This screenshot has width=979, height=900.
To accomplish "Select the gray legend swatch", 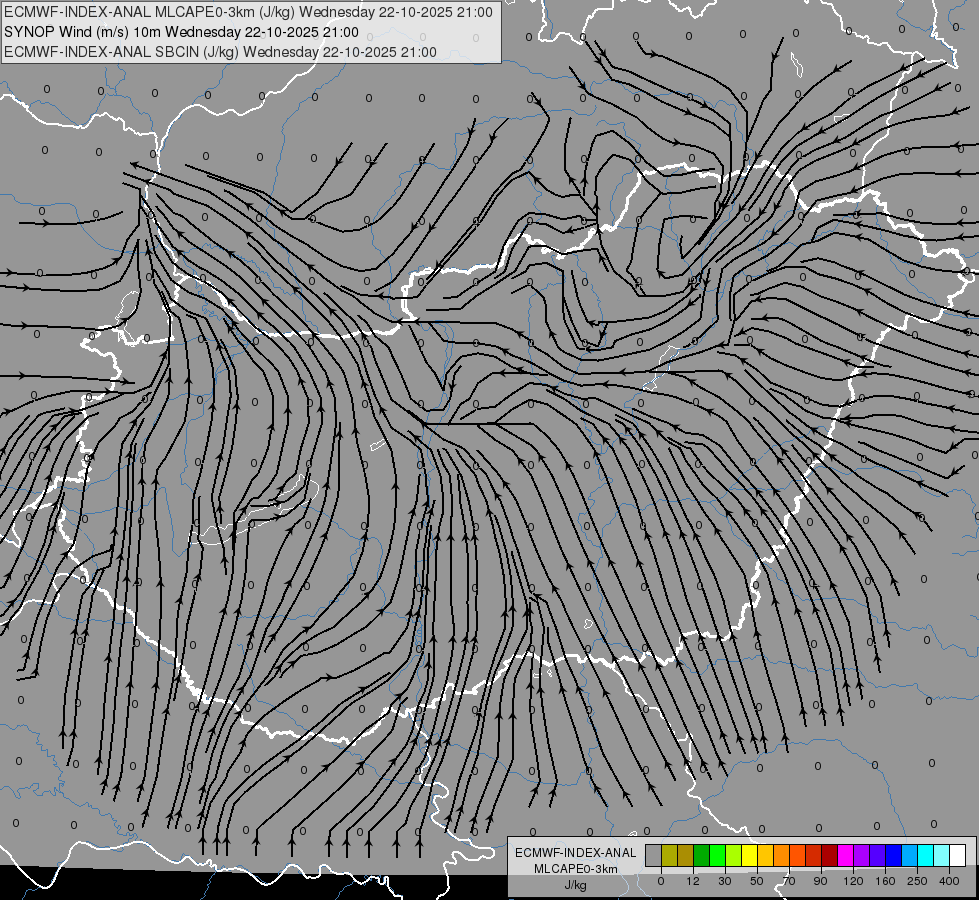I will [653, 856].
